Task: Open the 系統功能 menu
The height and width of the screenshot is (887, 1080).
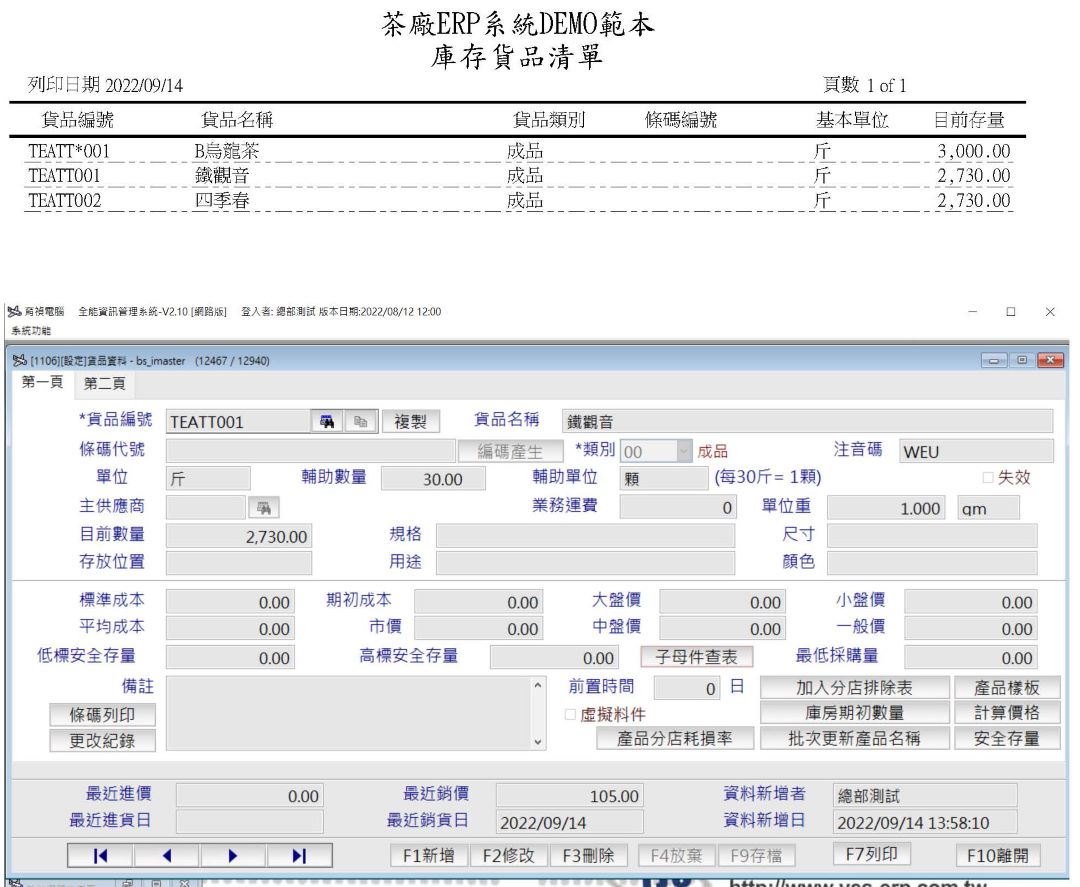Action: pos(31,331)
